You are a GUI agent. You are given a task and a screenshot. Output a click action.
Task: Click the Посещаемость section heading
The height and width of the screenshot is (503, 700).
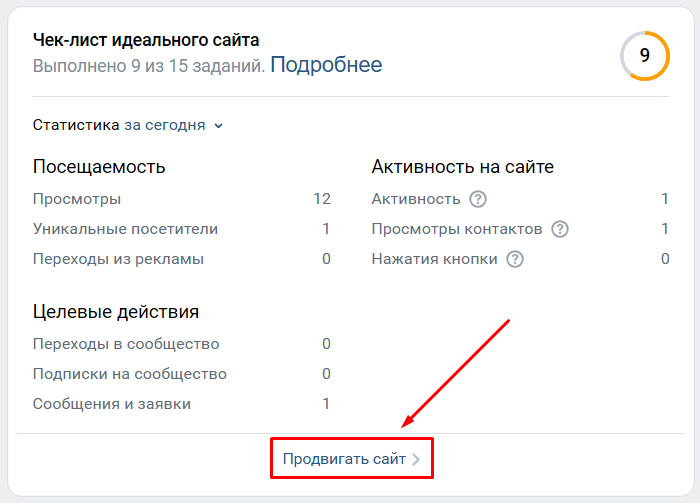point(99,167)
